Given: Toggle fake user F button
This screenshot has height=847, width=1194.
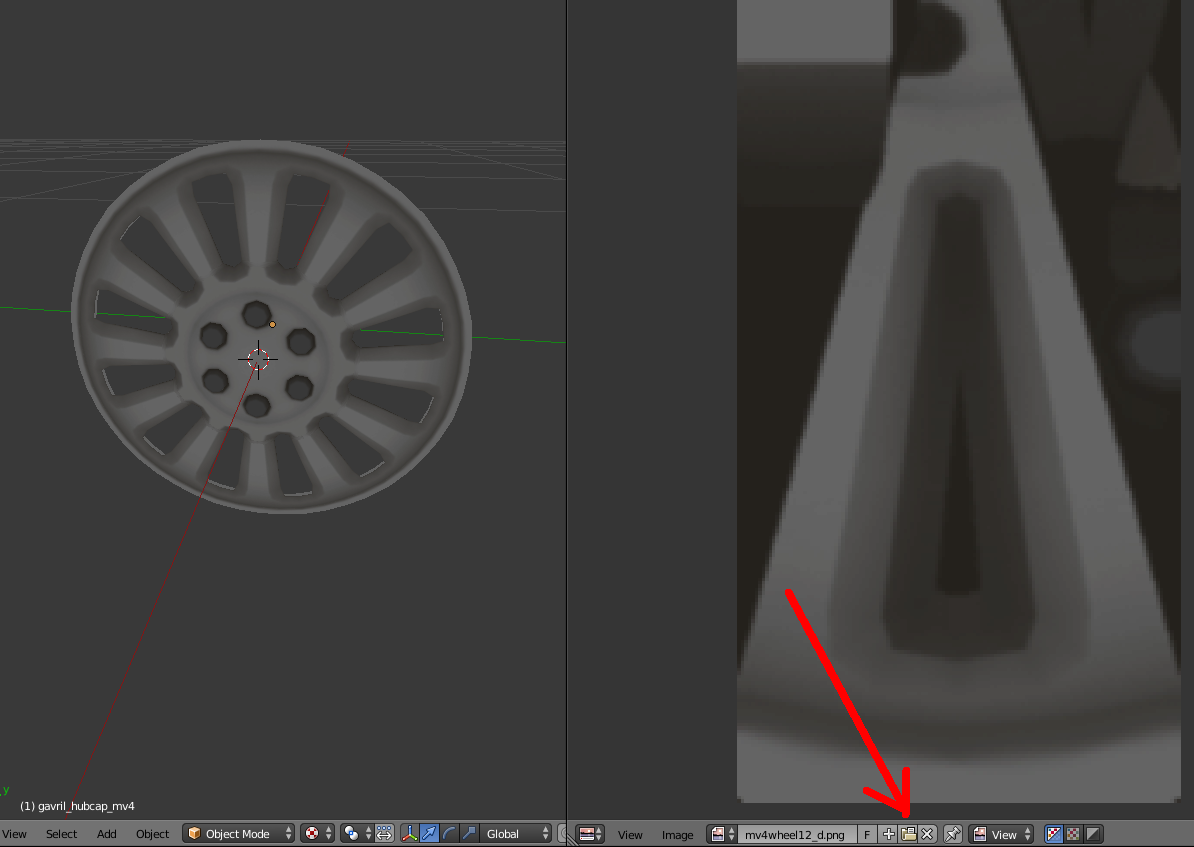Looking at the screenshot, I should 867,834.
